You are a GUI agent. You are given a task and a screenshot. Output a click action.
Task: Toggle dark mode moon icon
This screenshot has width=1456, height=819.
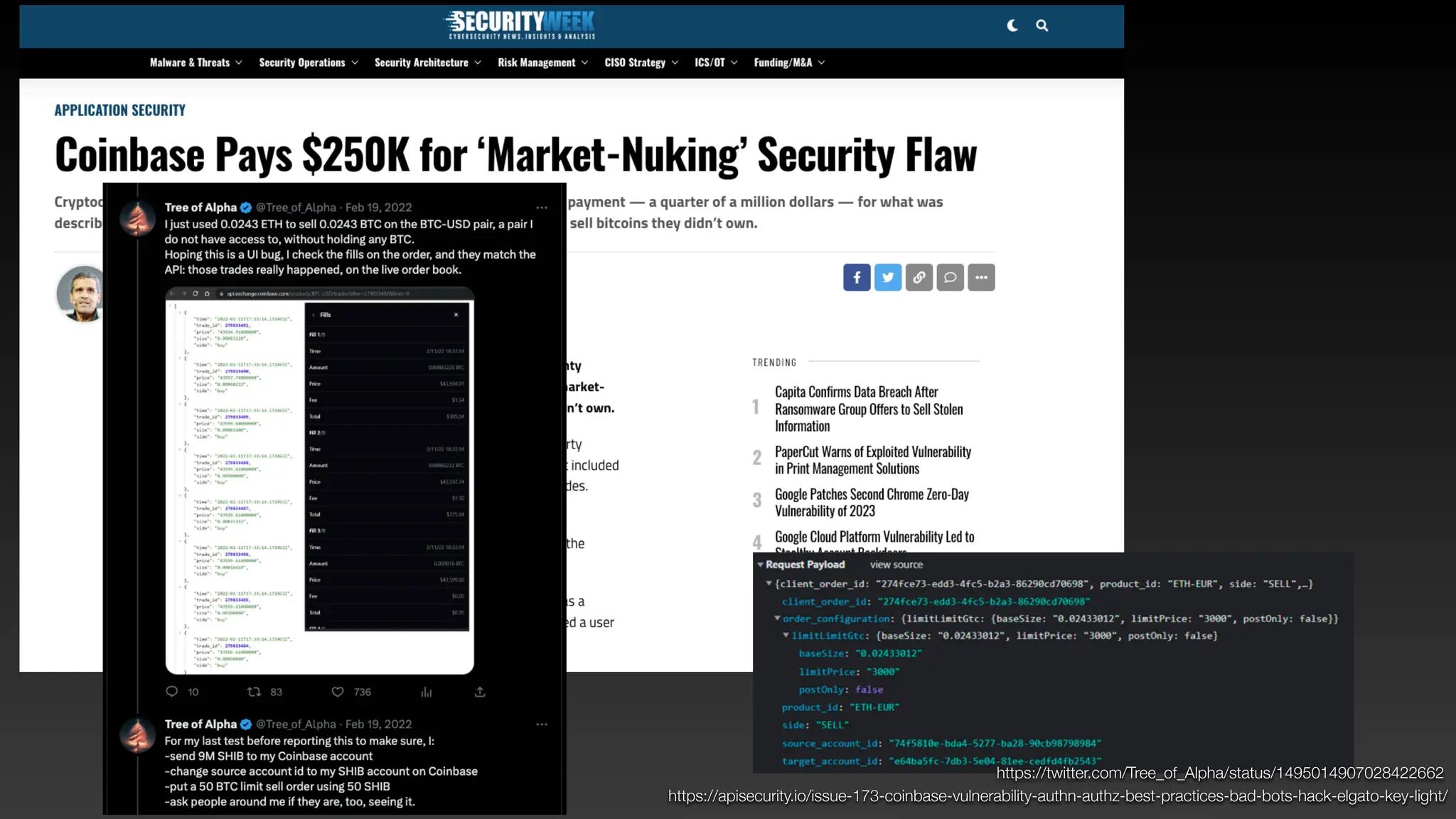coord(1012,26)
